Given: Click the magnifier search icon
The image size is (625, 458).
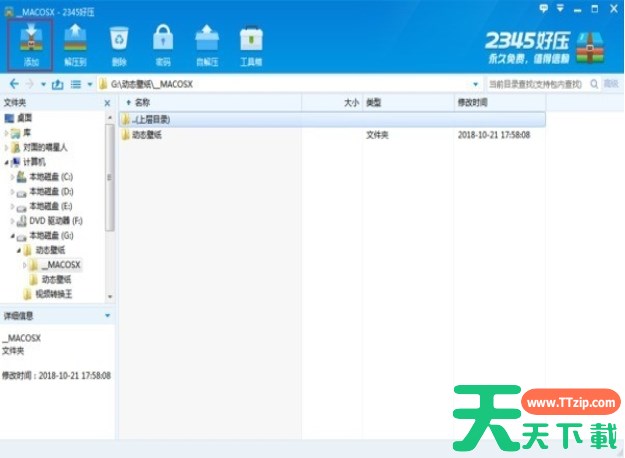Looking at the screenshot, I should [x=594, y=84].
